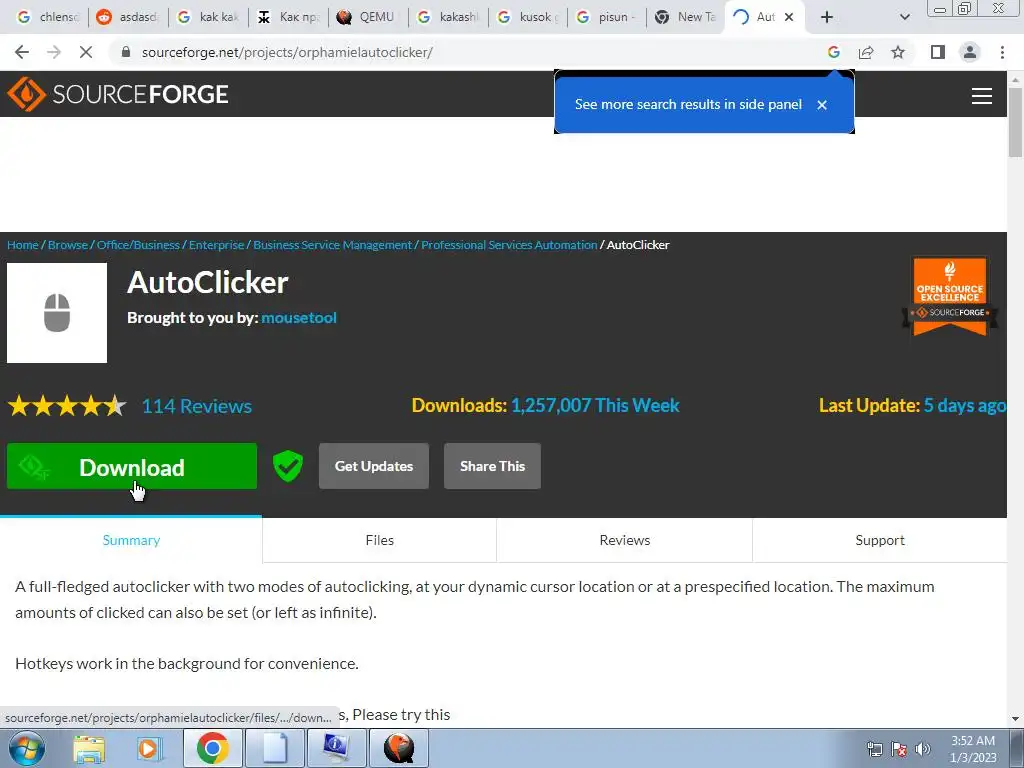Click the taskbar clock
This screenshot has width=1024, height=768.
973,749
